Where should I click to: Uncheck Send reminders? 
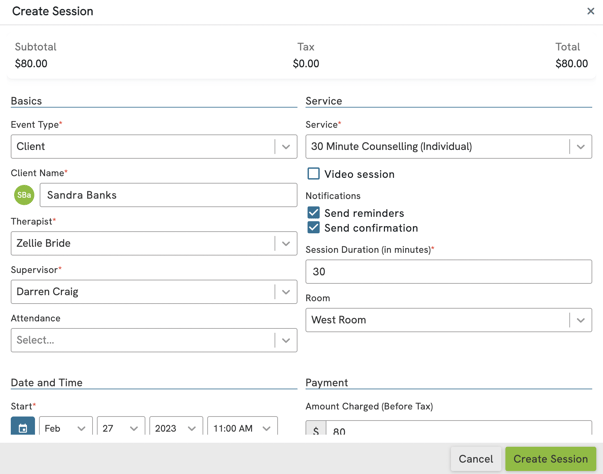tap(313, 213)
